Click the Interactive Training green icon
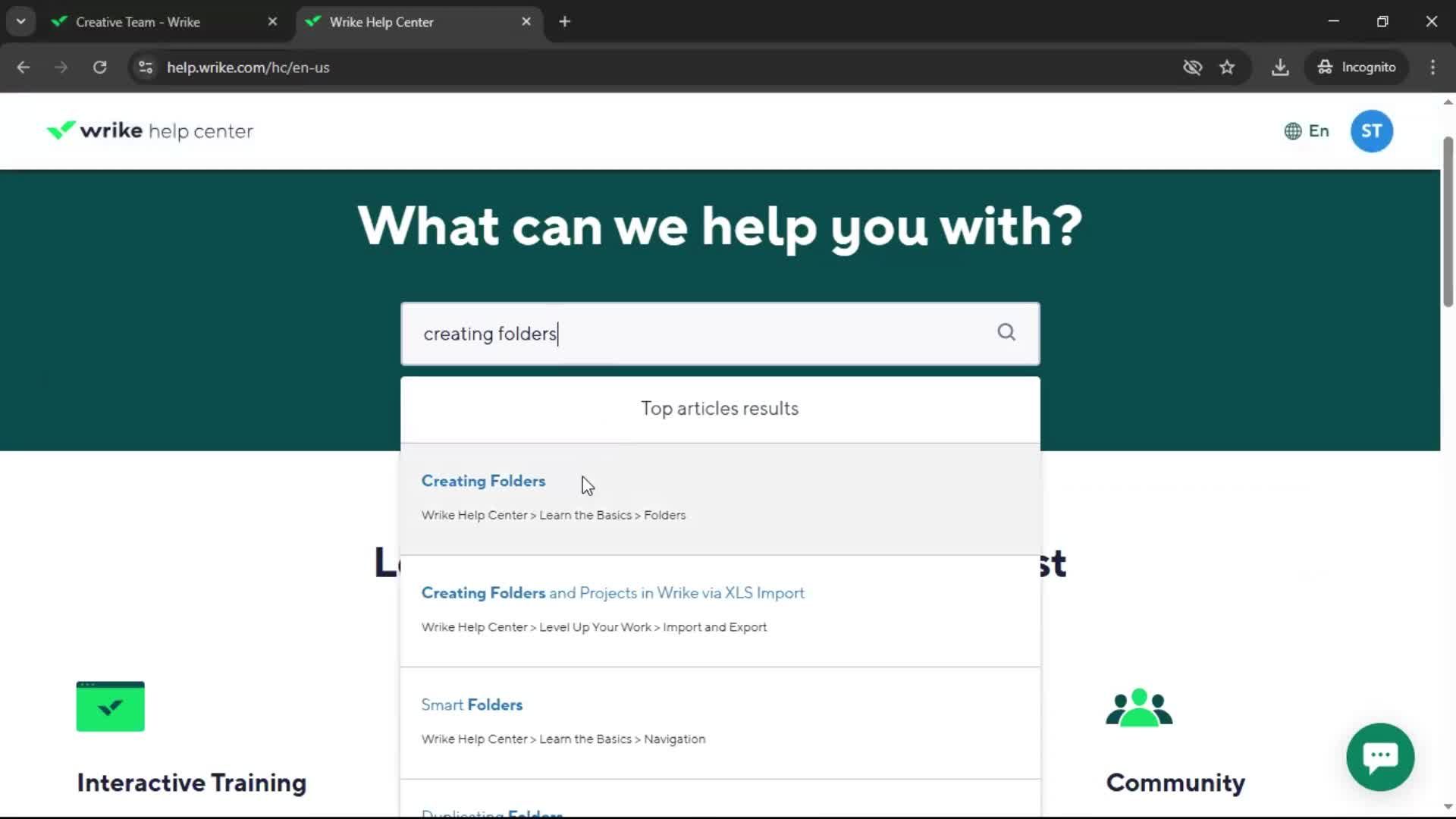This screenshot has width=1456, height=819. (x=110, y=706)
